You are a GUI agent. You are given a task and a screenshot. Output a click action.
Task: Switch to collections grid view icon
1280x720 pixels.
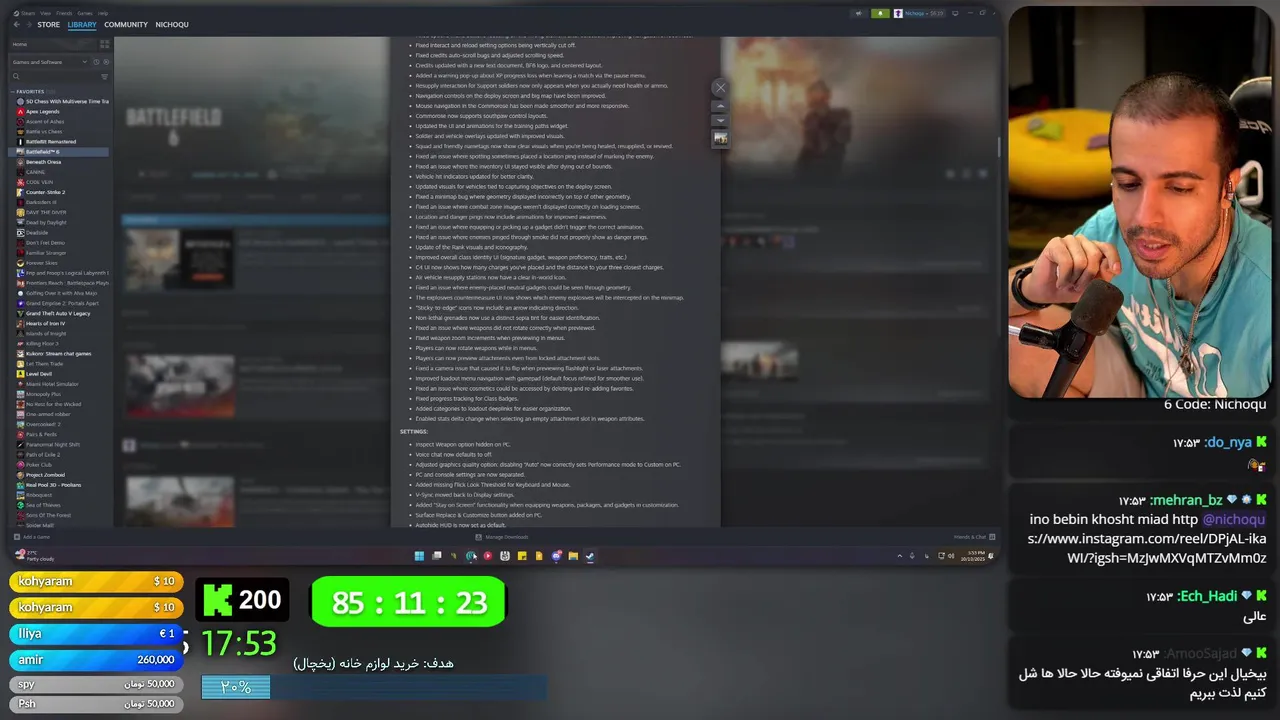[104, 44]
